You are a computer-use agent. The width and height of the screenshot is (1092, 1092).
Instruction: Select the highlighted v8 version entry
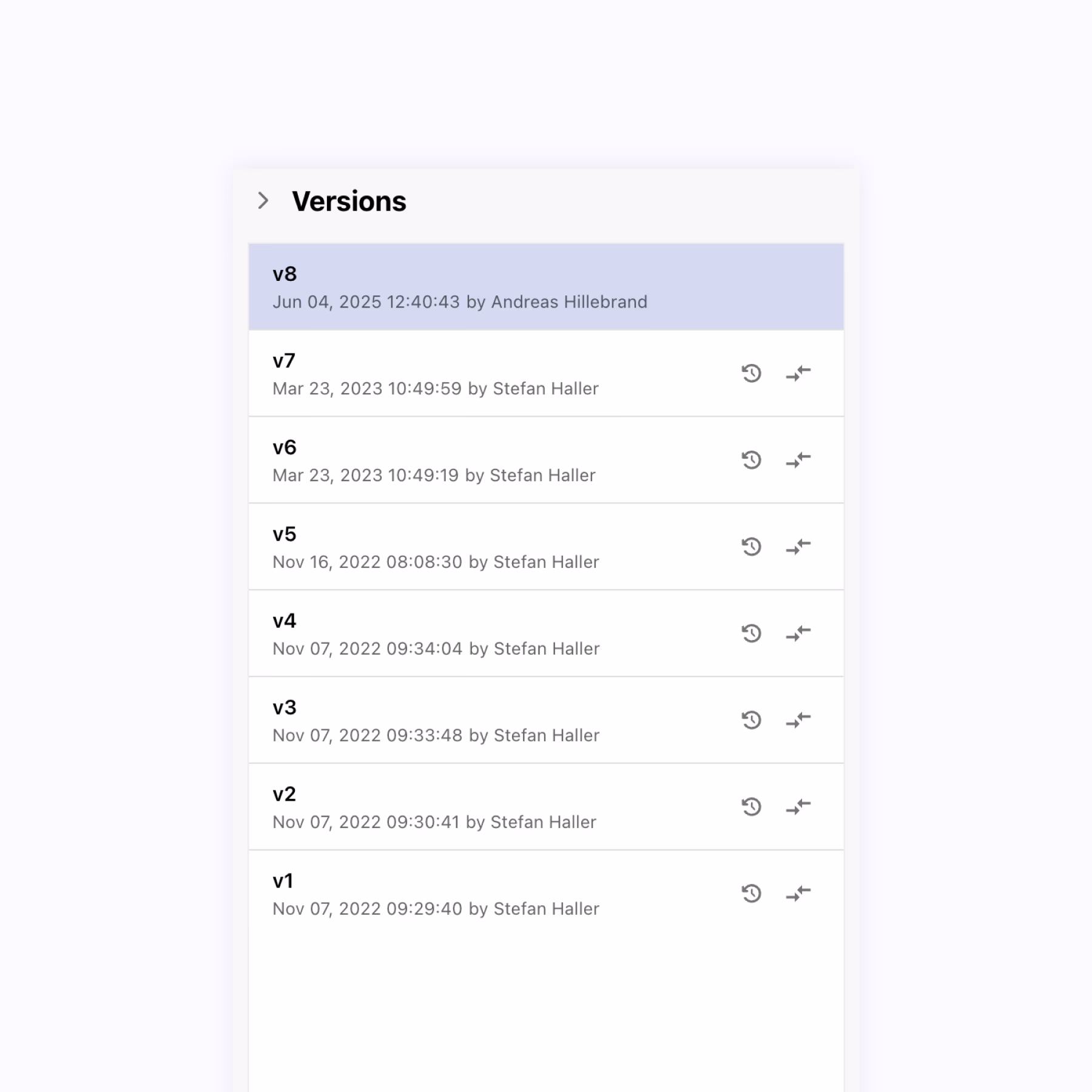(546, 287)
